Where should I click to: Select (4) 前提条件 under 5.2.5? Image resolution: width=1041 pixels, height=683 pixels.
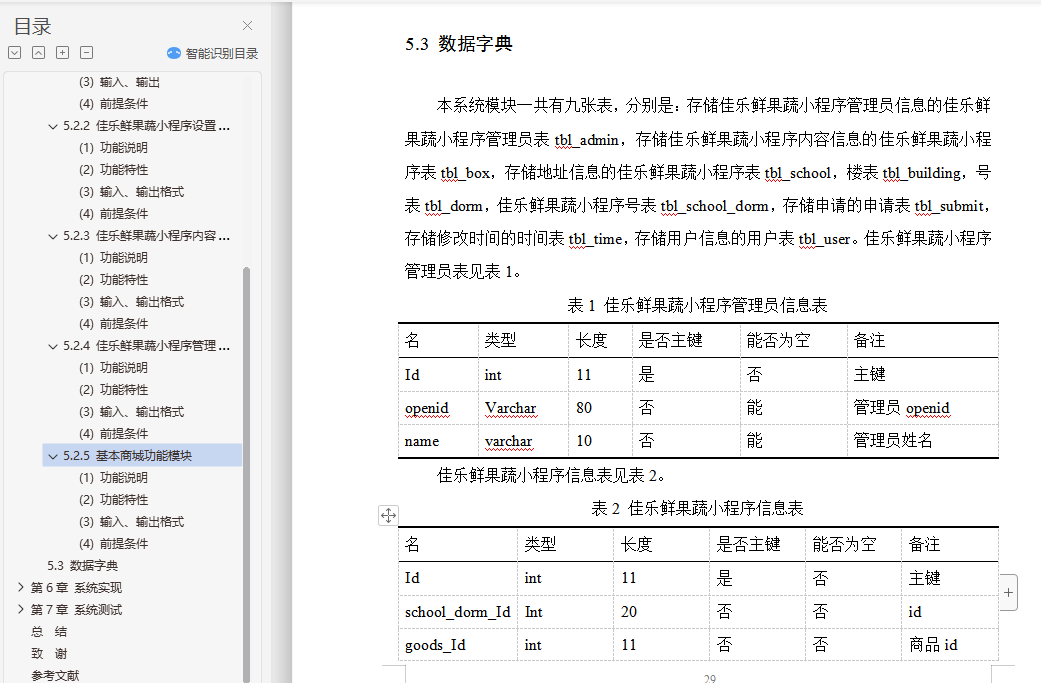coord(113,544)
